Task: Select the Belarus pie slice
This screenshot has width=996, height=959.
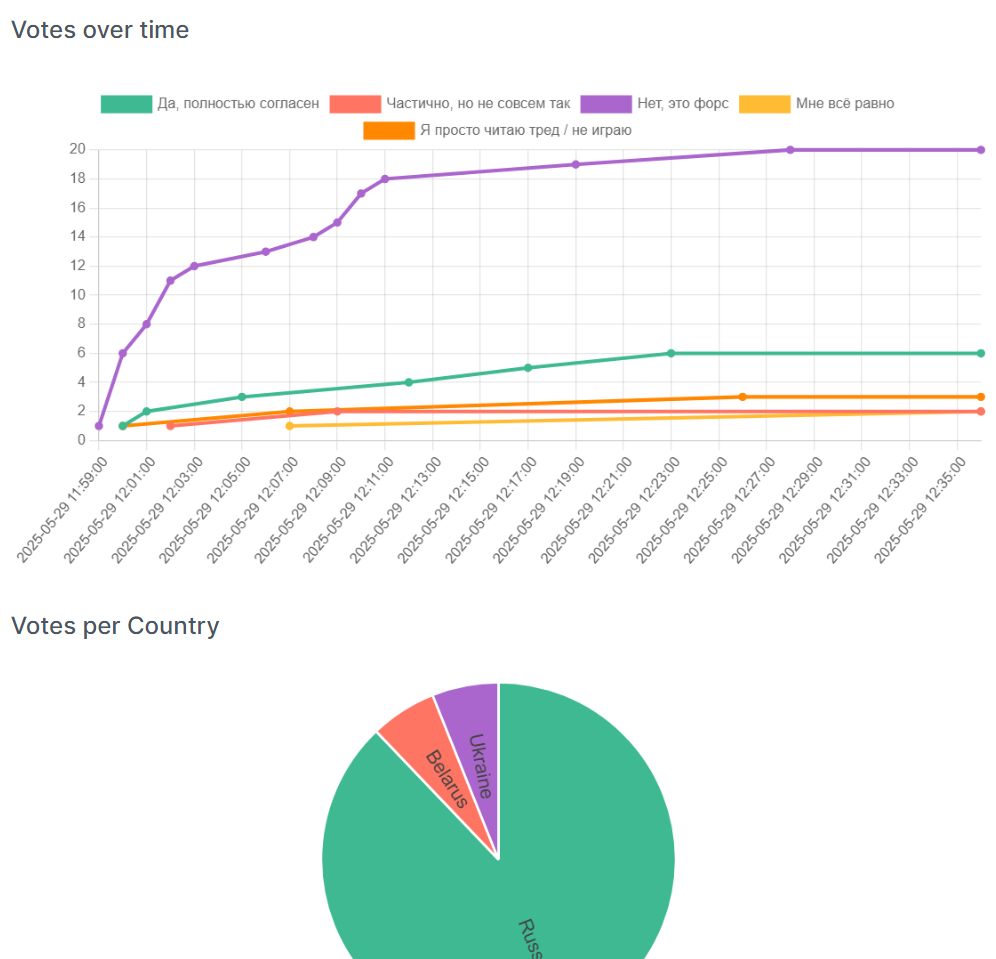Action: pos(432,760)
